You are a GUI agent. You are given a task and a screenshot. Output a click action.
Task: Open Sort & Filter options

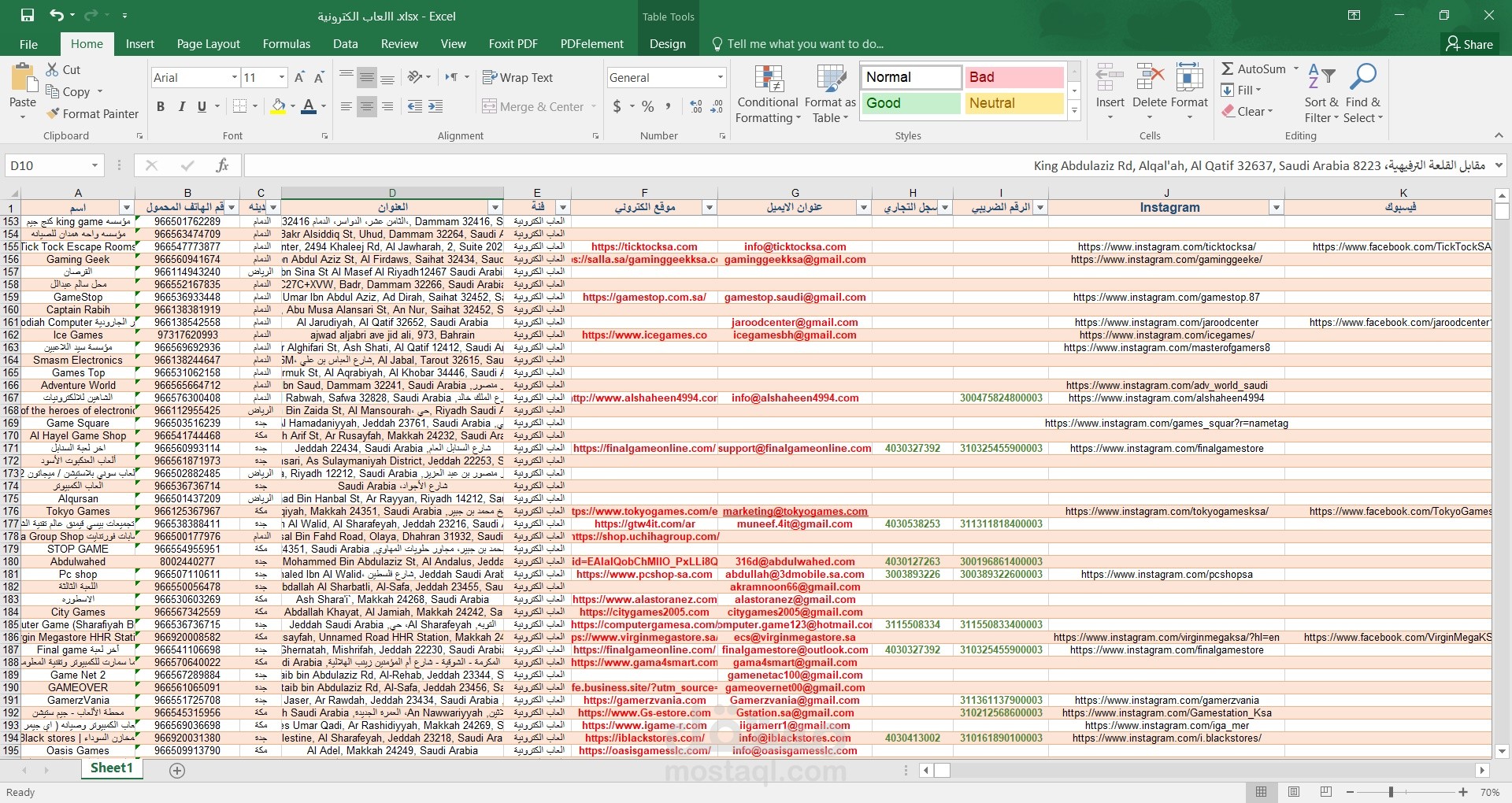tap(1321, 93)
